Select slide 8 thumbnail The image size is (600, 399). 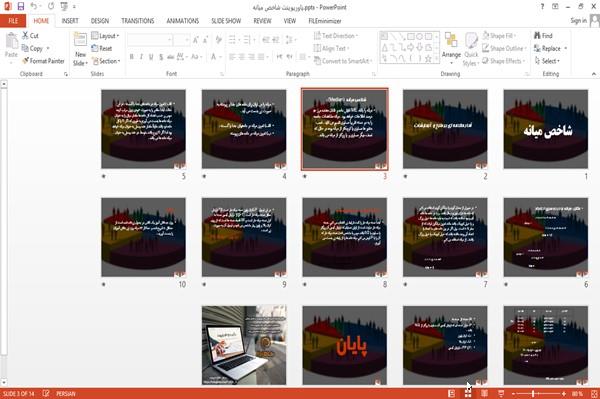[x=344, y=237]
